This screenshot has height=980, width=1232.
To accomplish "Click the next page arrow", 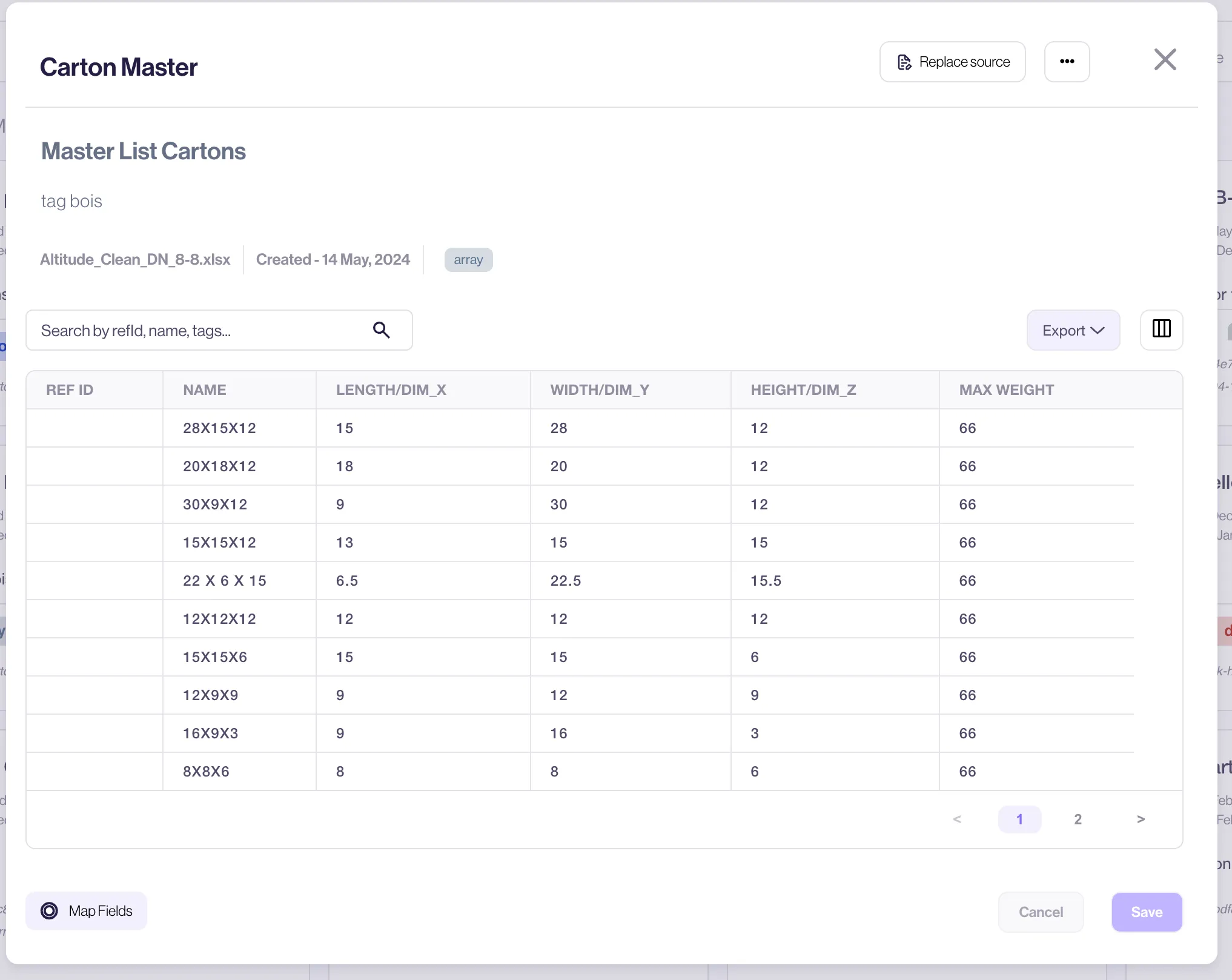I will pos(1141,819).
